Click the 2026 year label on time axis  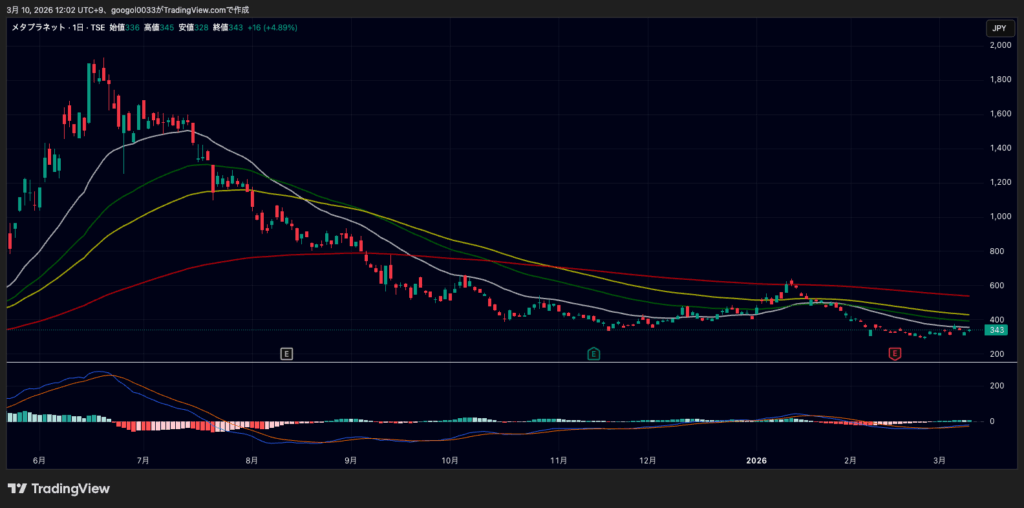pyautogui.click(x=757, y=461)
